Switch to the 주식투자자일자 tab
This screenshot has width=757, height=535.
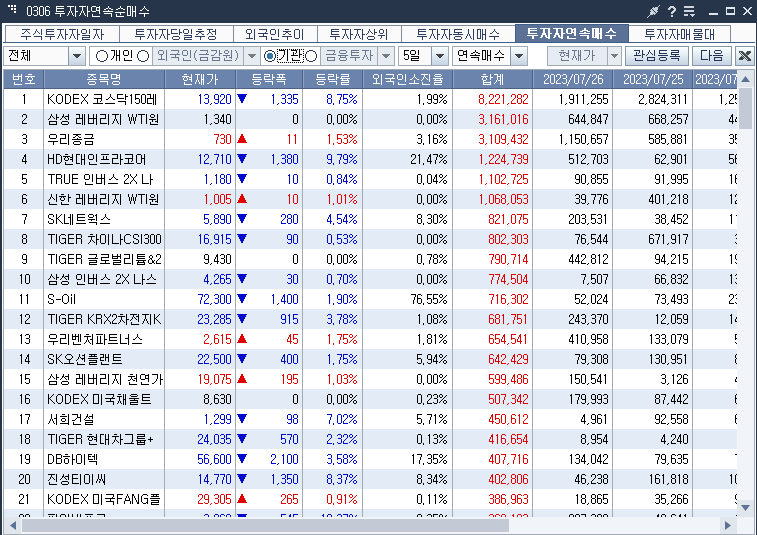click(62, 34)
